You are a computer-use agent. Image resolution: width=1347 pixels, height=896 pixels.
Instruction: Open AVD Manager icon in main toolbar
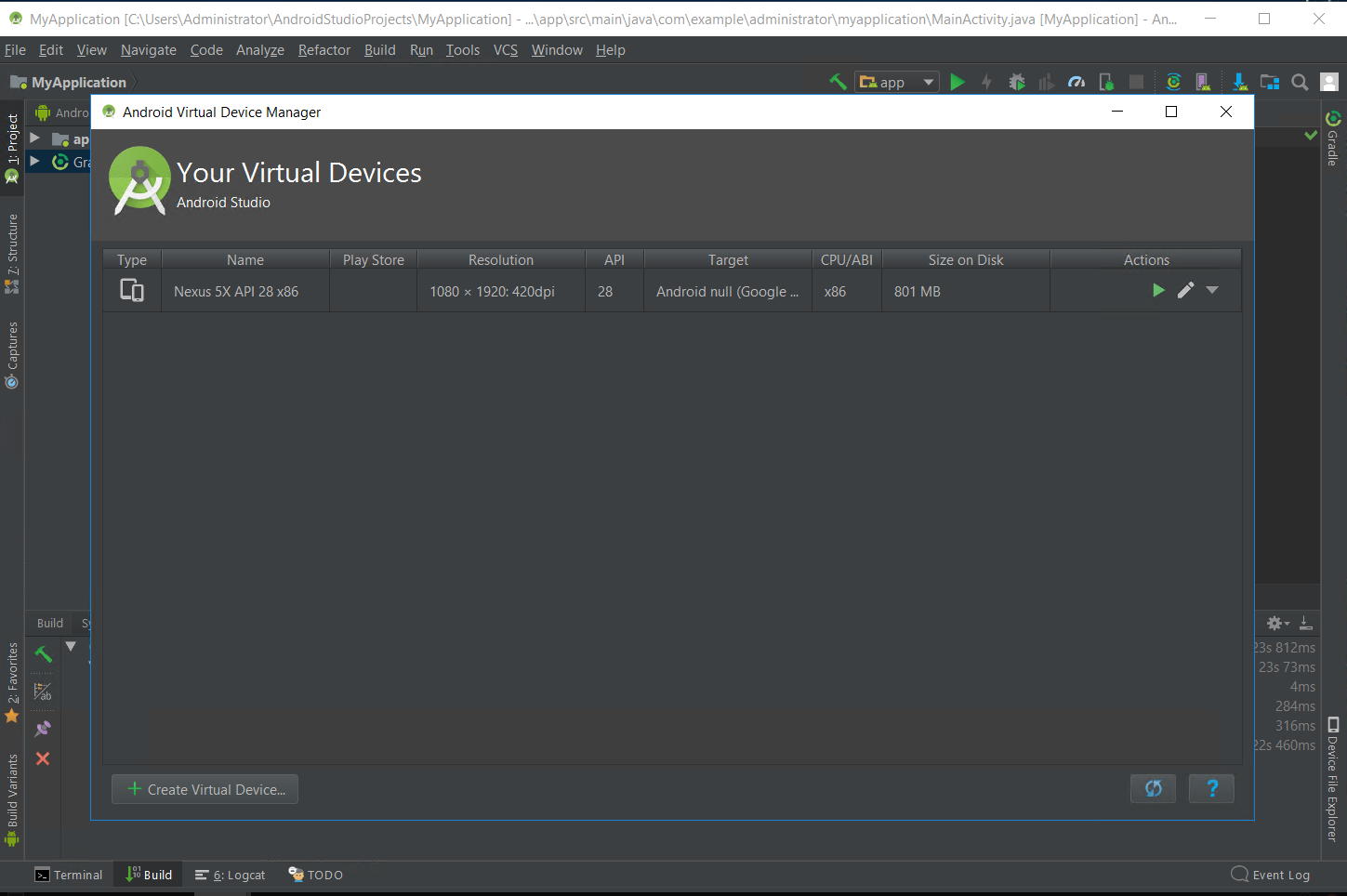pyautogui.click(x=1203, y=82)
